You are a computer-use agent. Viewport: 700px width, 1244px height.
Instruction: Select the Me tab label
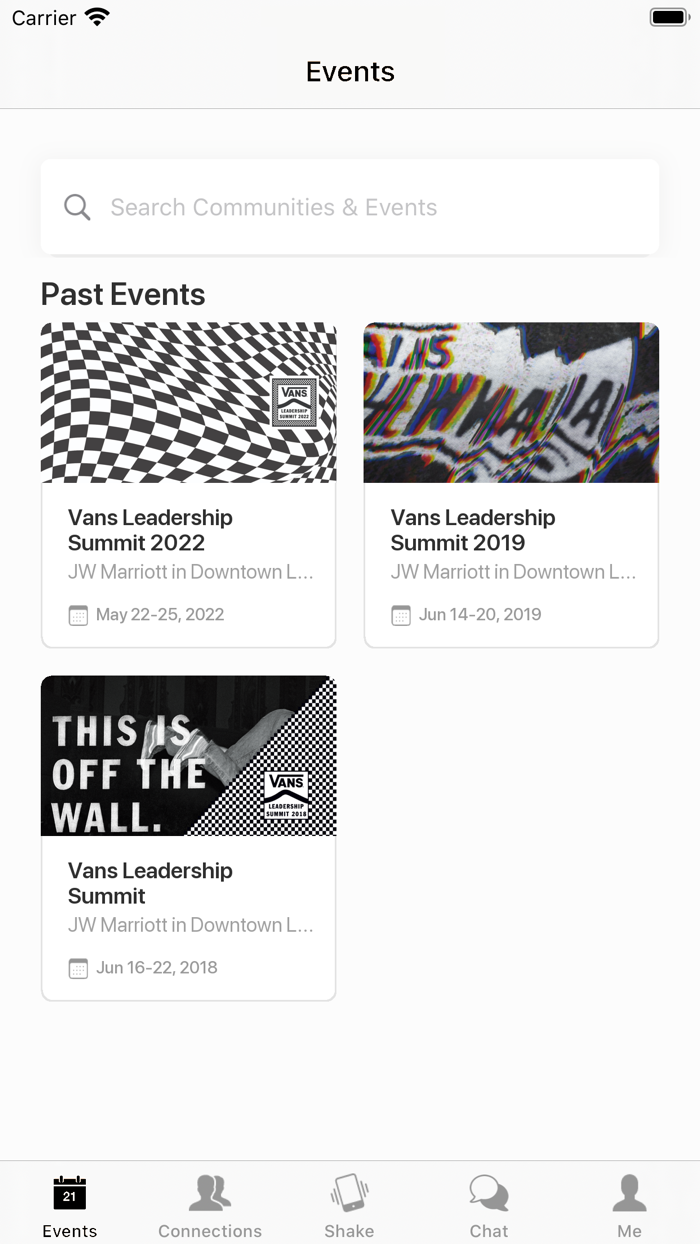pyautogui.click(x=629, y=1231)
